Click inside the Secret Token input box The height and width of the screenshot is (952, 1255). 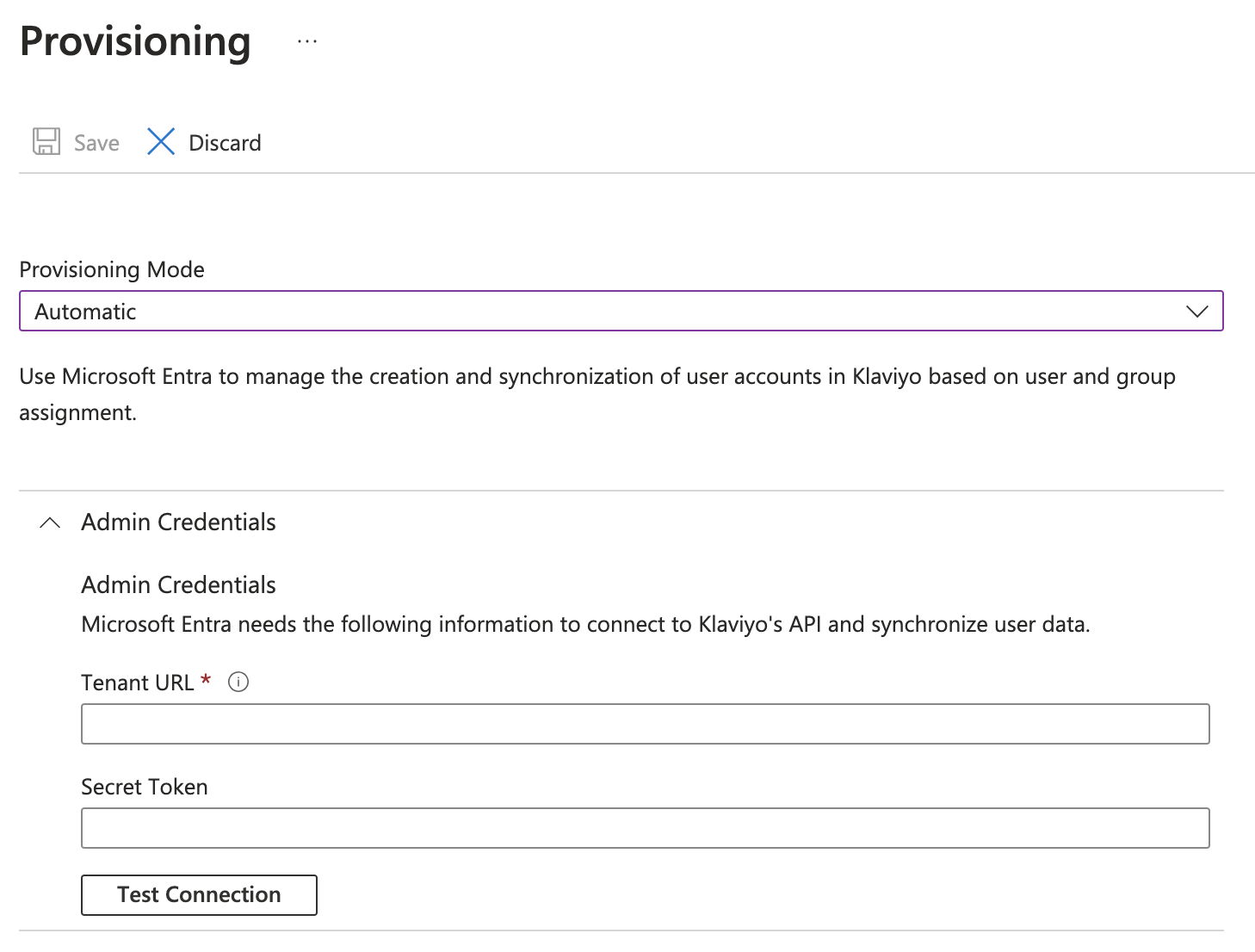(x=644, y=827)
